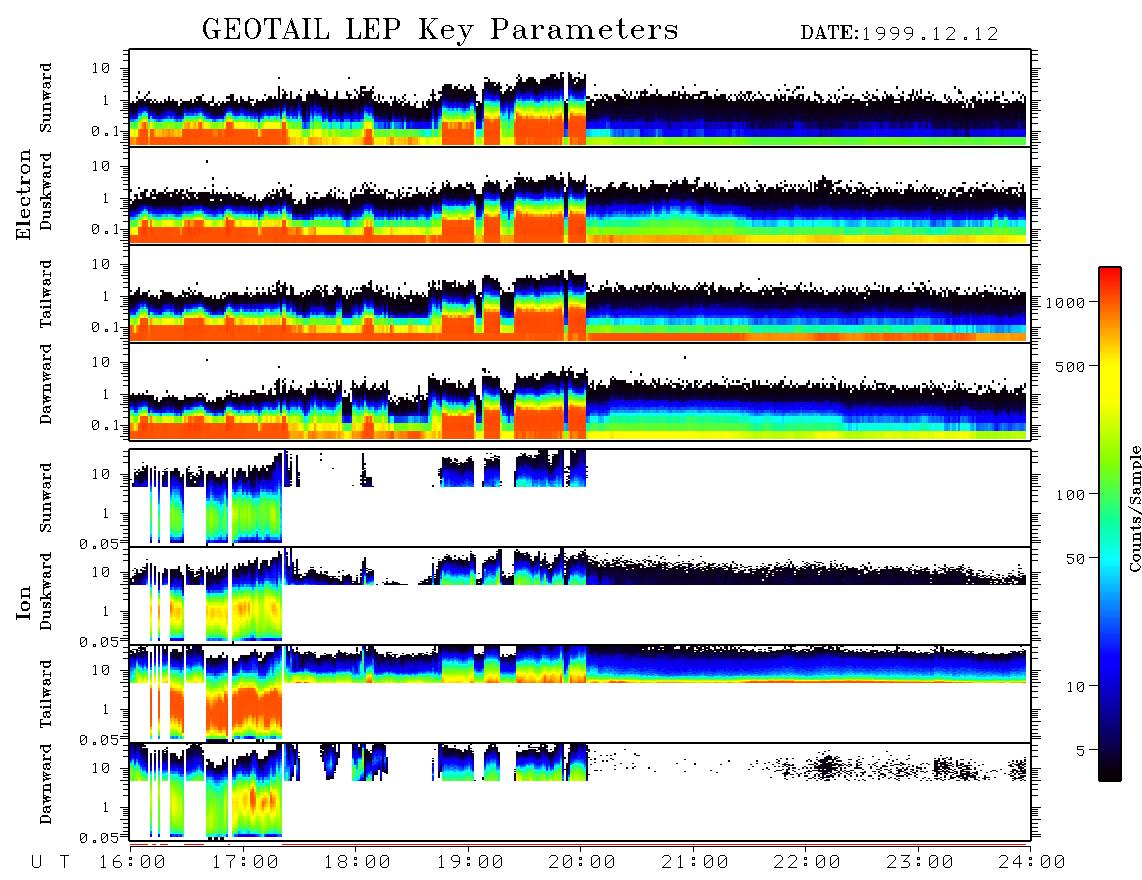
Task: Select the Ion 'Tailward' panel label
Action: tap(46, 694)
